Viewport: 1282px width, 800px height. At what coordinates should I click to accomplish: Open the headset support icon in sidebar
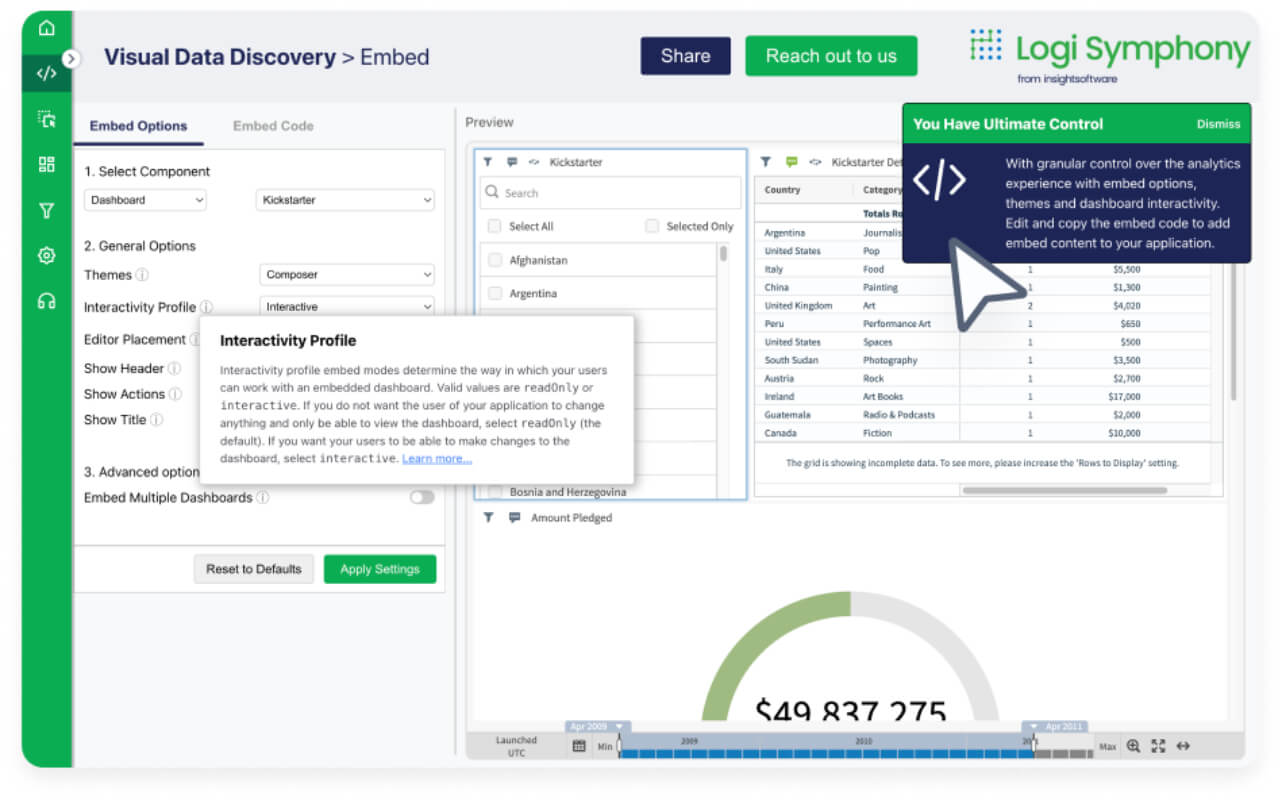point(46,301)
